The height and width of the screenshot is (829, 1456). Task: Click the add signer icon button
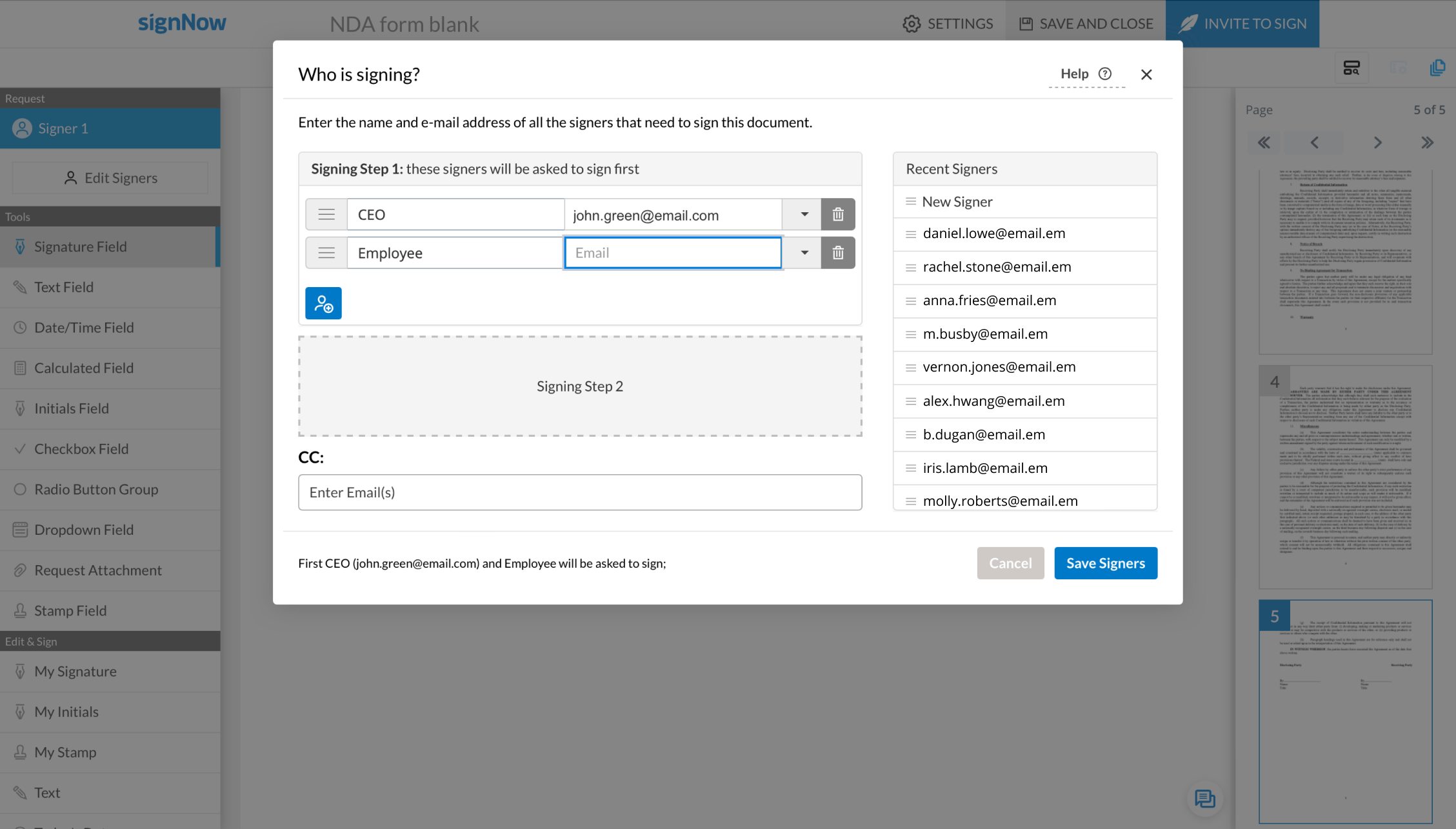coord(323,303)
